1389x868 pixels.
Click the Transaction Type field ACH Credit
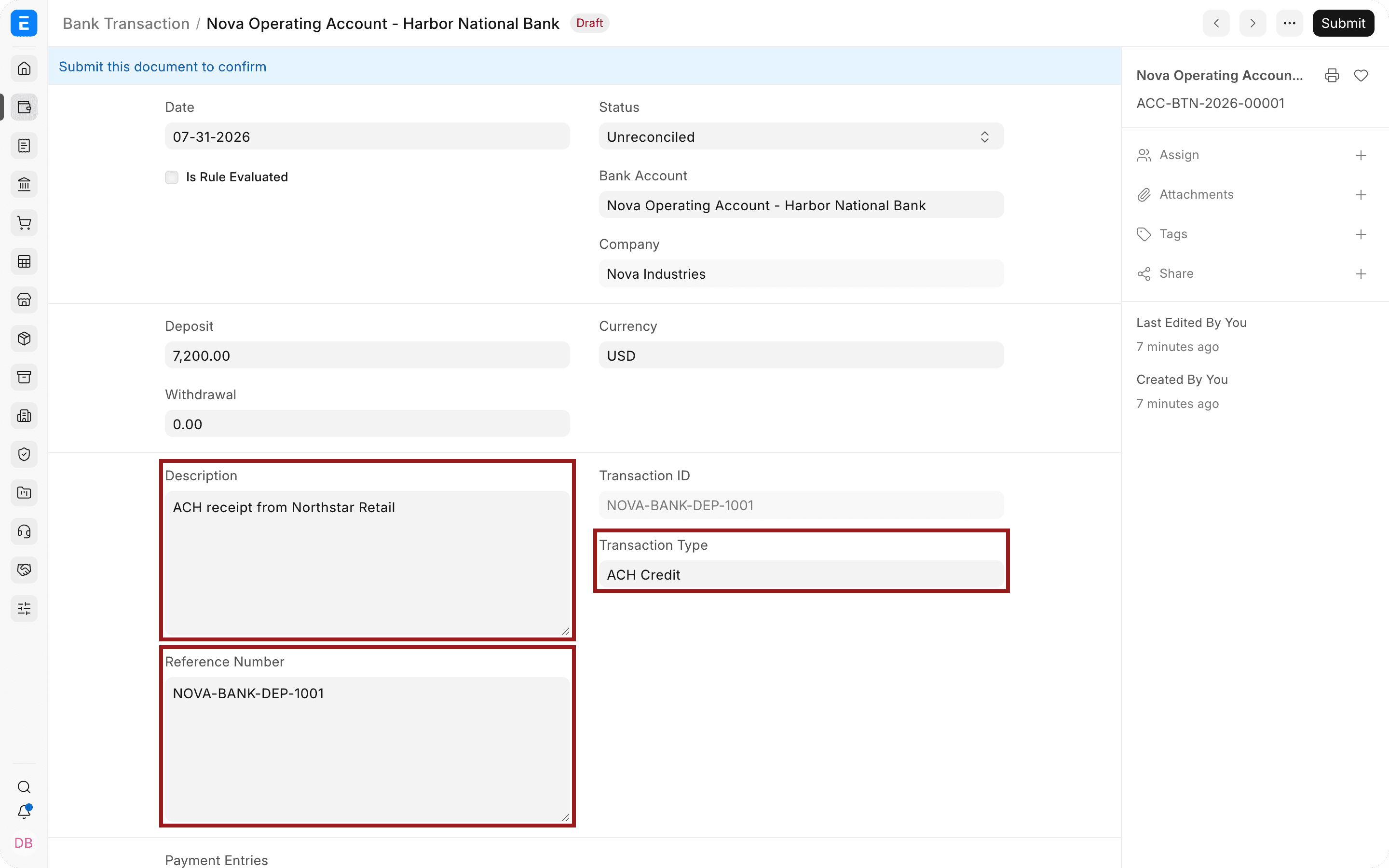(801, 574)
